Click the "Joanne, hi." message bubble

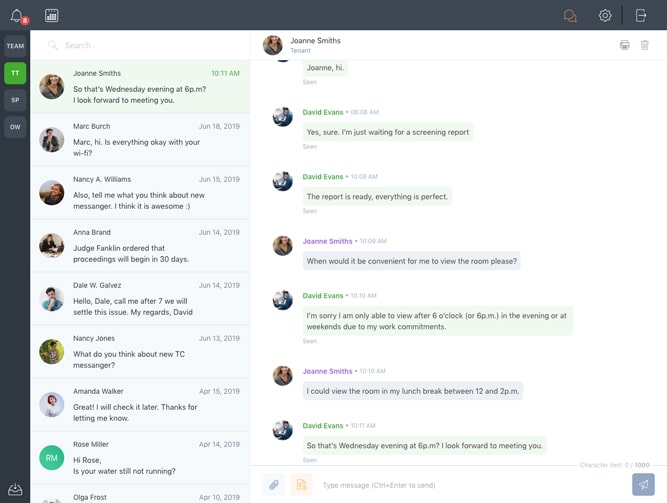[x=325, y=68]
